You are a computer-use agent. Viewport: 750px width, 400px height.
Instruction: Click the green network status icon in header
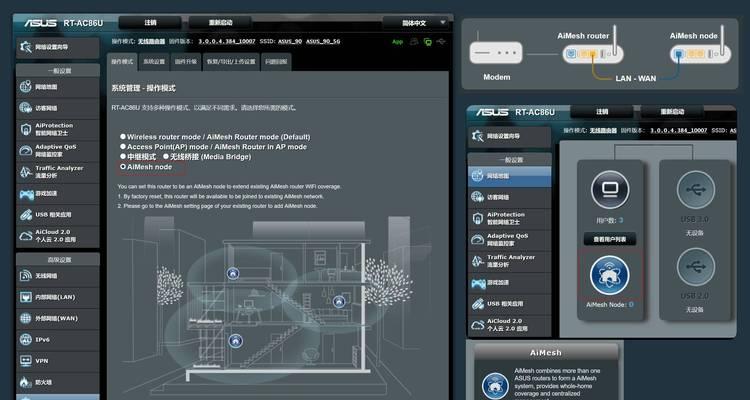pyautogui.click(x=428, y=42)
